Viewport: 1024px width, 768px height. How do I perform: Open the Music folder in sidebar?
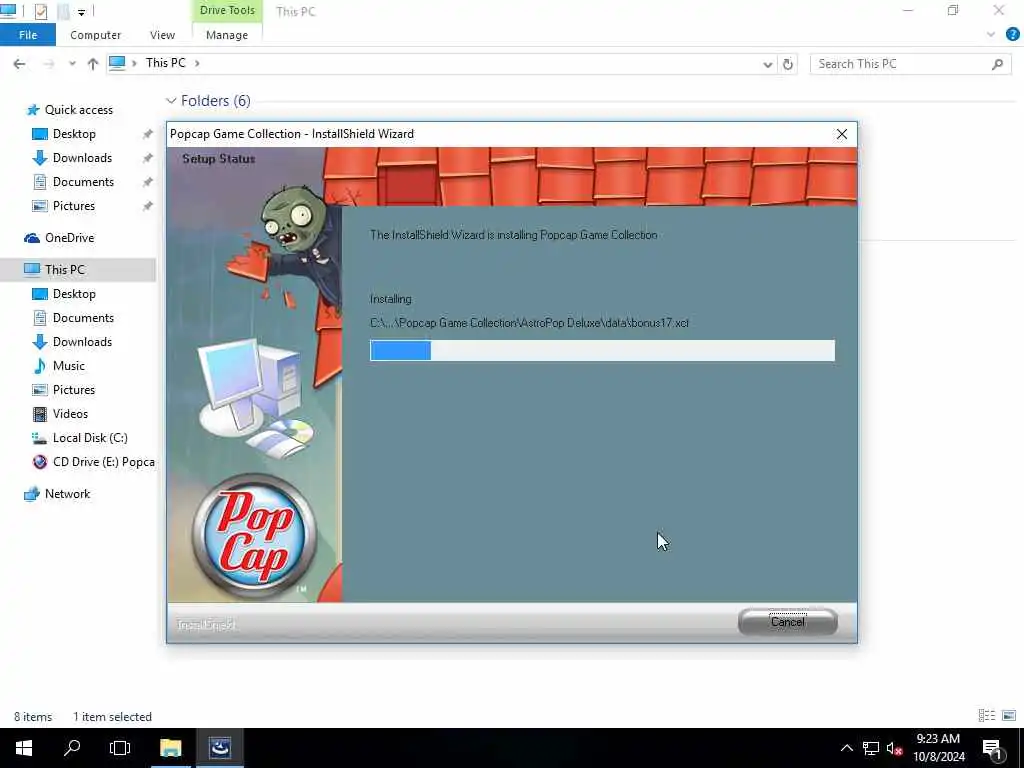69,366
